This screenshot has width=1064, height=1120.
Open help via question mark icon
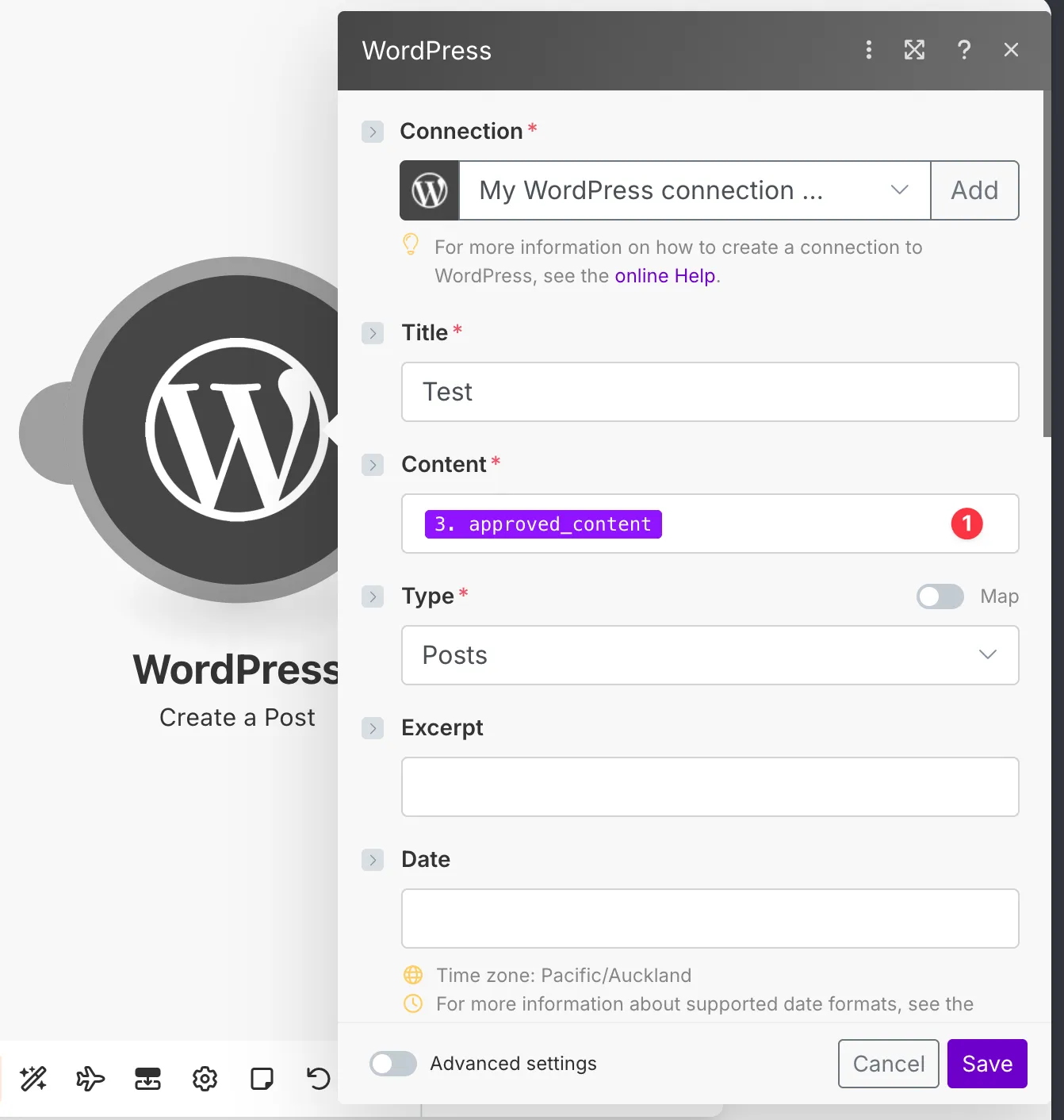964,50
